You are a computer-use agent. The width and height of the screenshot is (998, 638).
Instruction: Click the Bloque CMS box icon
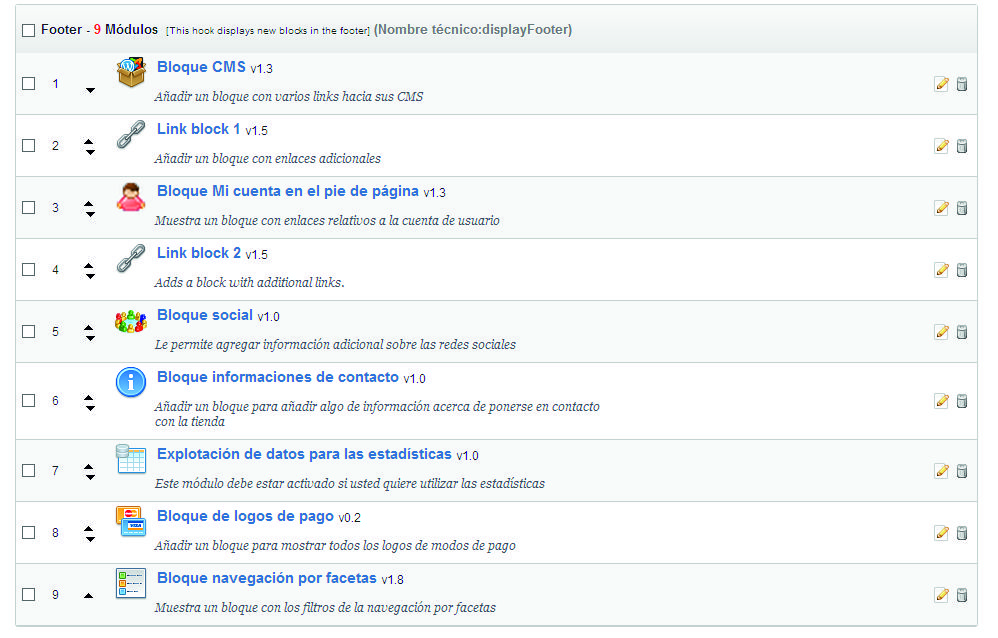(x=131, y=72)
